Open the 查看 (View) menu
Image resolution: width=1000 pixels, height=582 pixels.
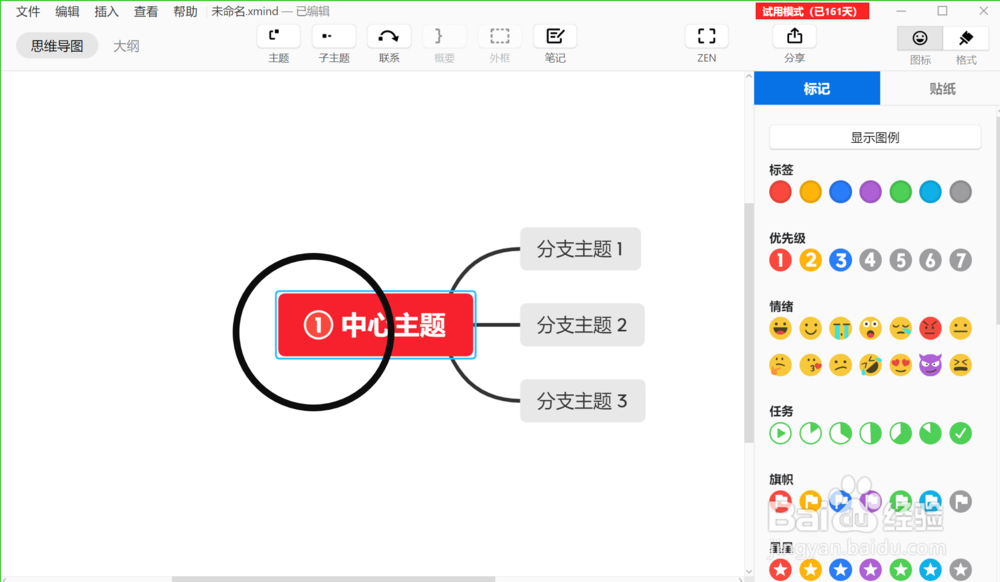(x=146, y=11)
